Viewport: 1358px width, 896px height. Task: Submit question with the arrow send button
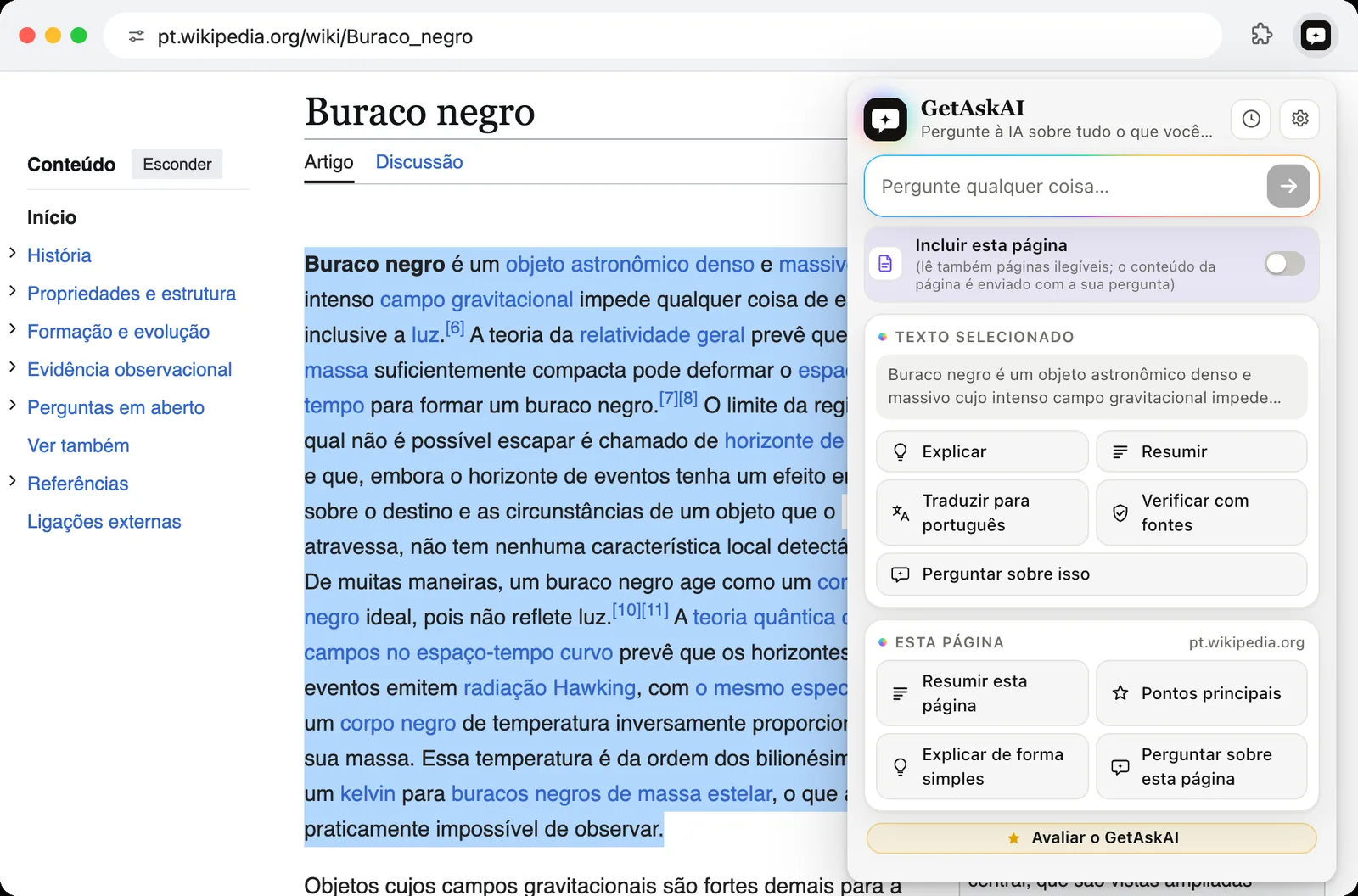pyautogui.click(x=1288, y=186)
